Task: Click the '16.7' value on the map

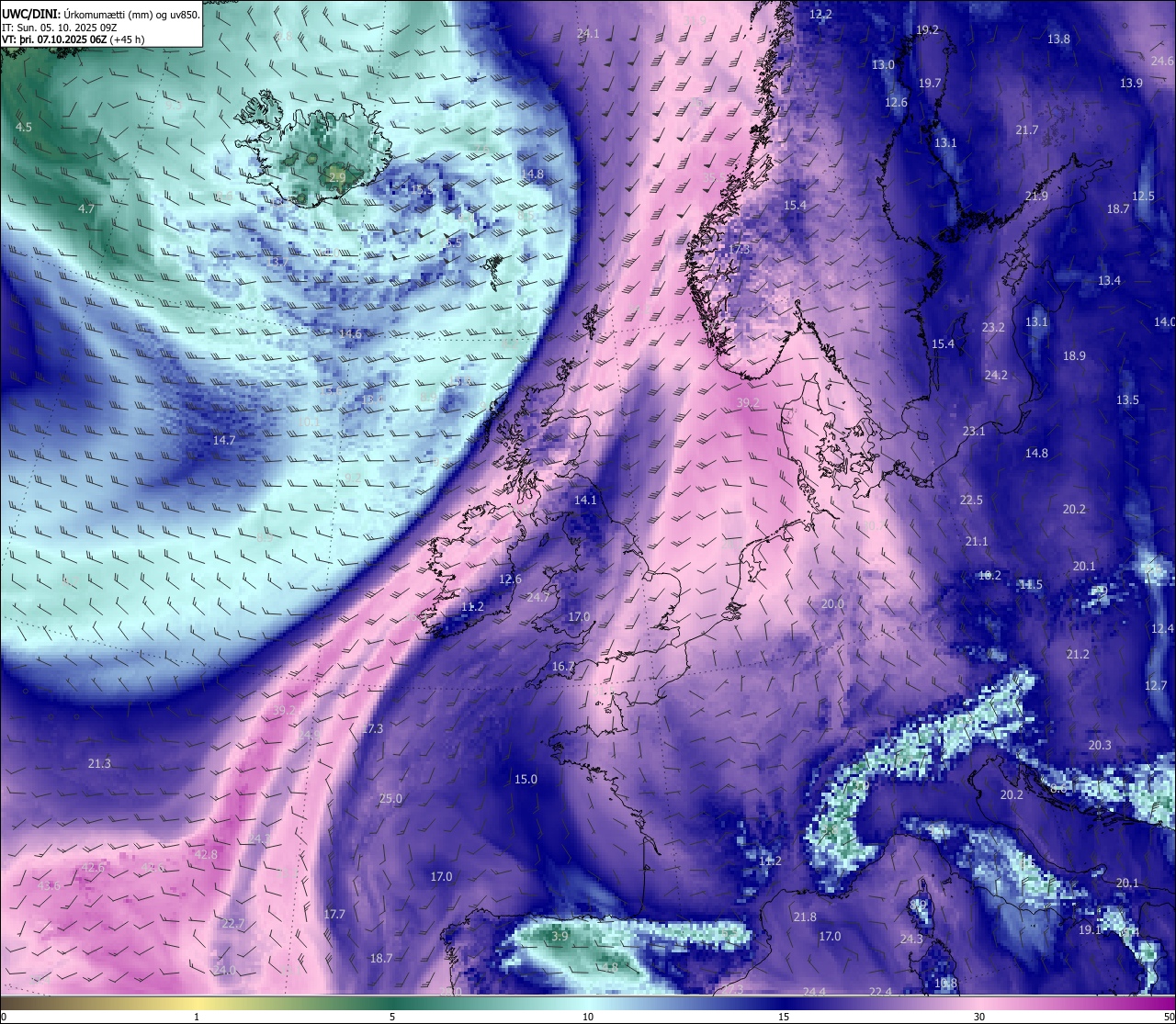Action: tap(563, 667)
